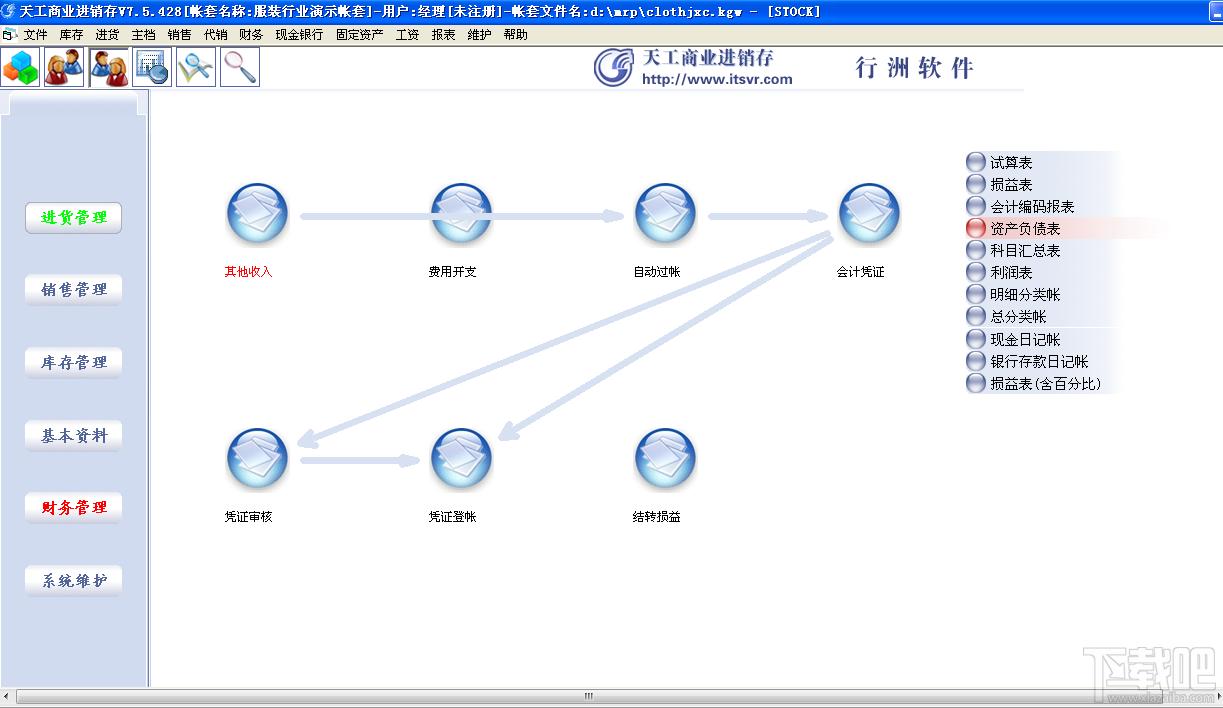Click the horizontal scrollbar left arrow
Viewport: 1223px width, 708px height.
point(8,696)
